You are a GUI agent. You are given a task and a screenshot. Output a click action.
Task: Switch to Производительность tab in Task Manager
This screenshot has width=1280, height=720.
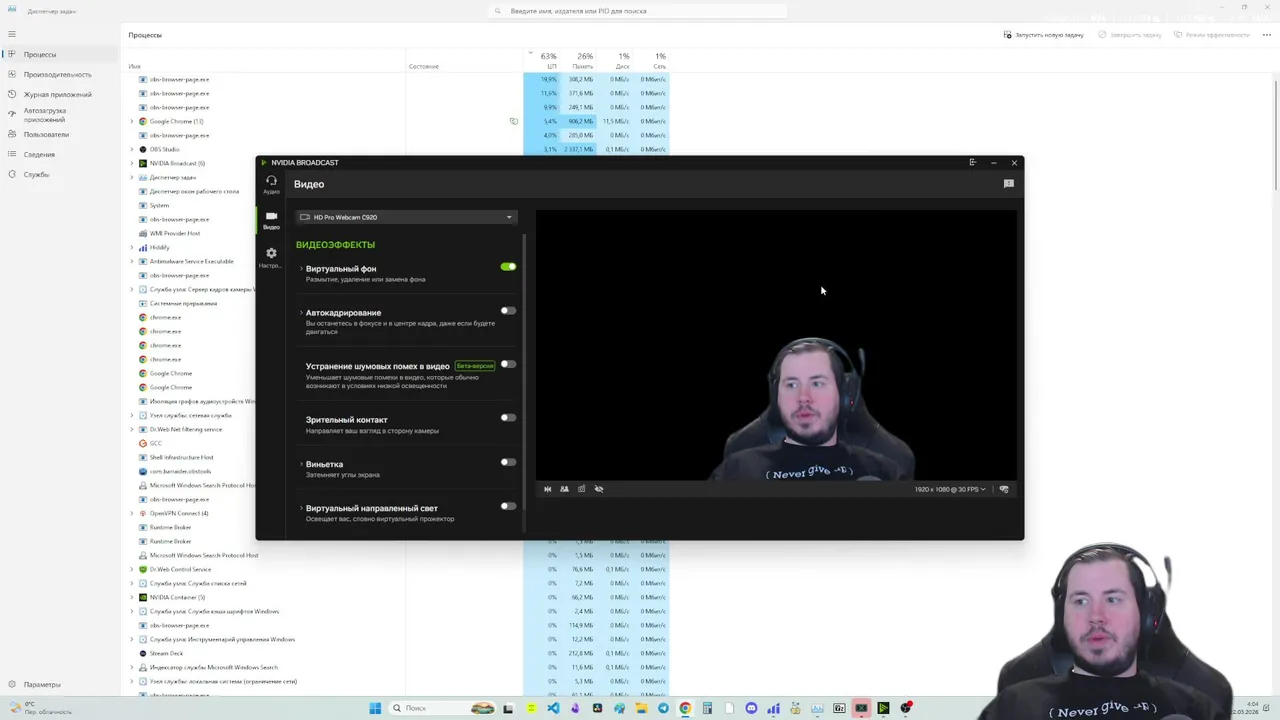pos(60,74)
